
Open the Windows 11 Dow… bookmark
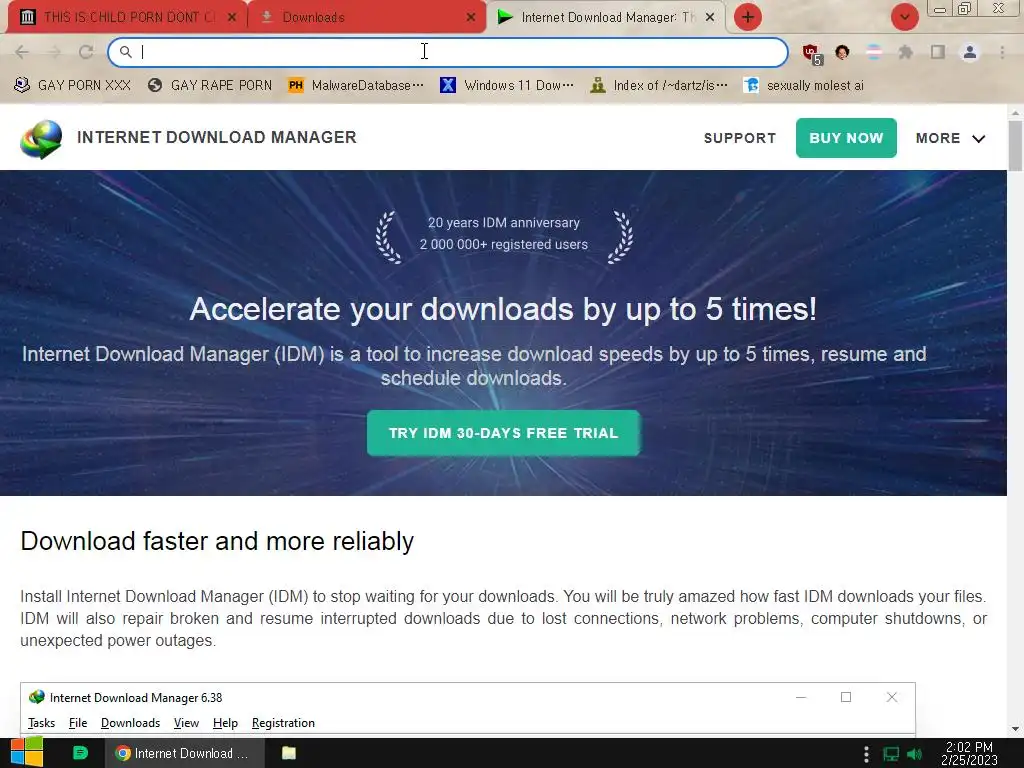tap(507, 85)
